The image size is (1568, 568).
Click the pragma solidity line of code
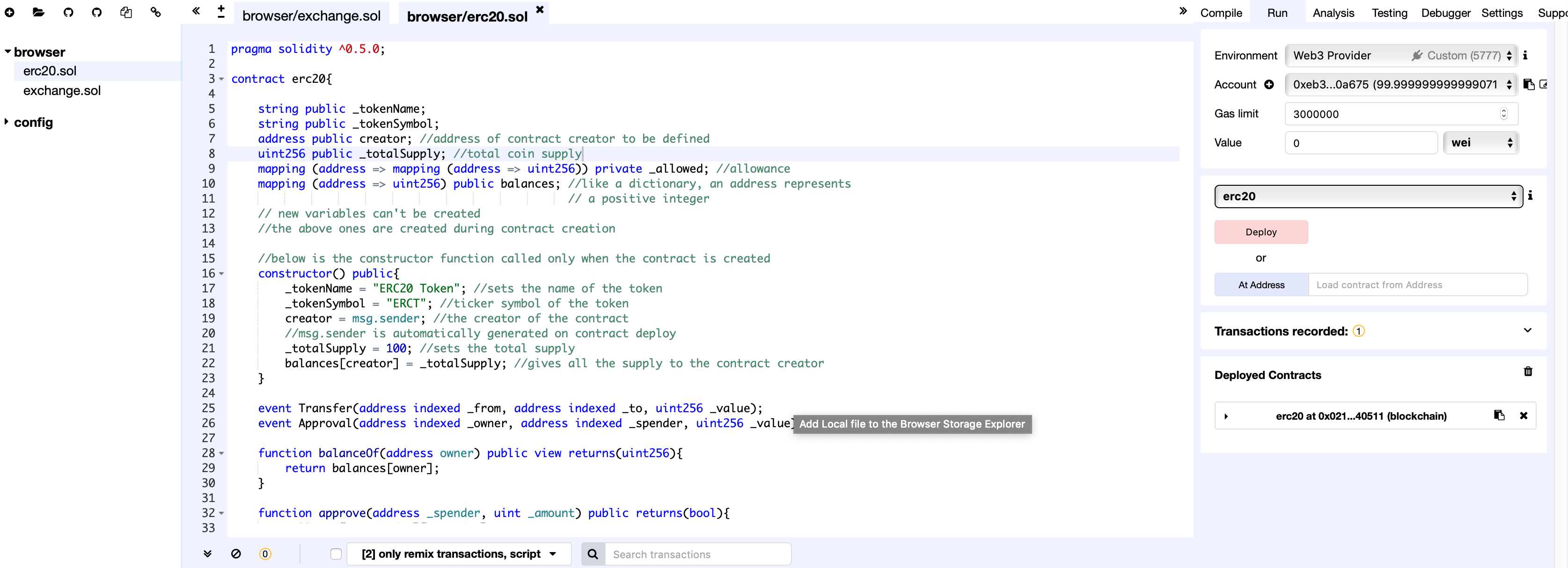point(308,49)
